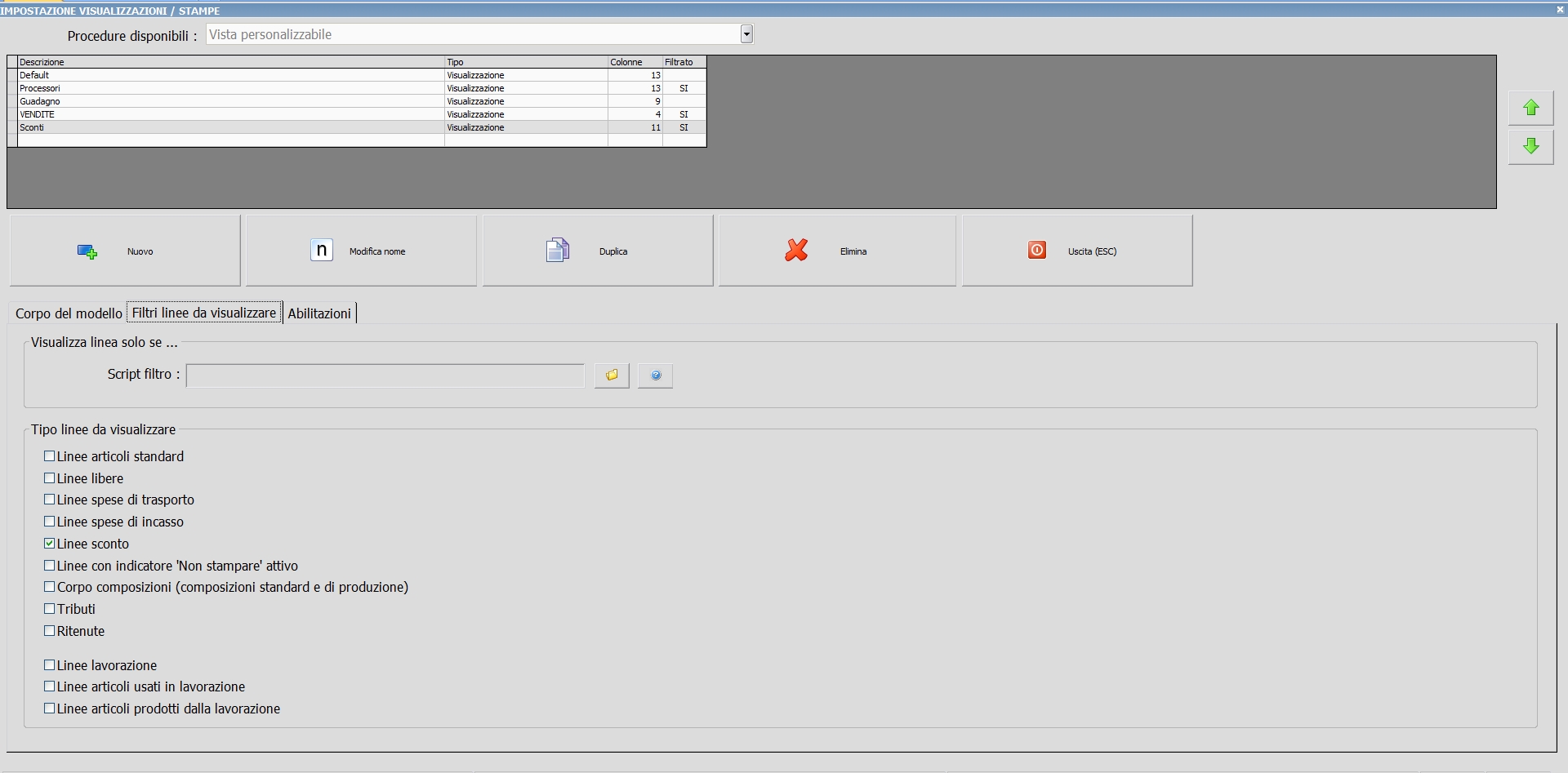Viewport: 1568px width, 773px height.
Task: Click the Colonne value 11 in Sconti row
Action: 635,127
